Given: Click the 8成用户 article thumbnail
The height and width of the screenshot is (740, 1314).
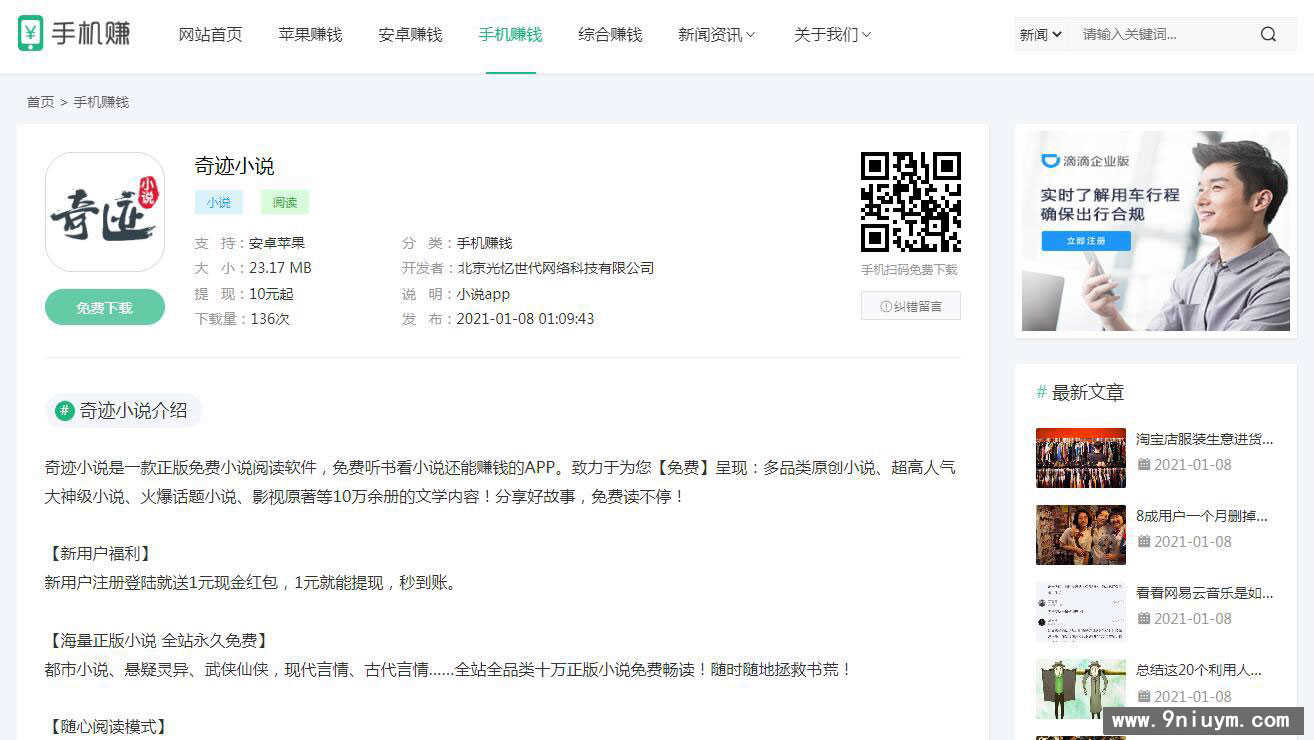Looking at the screenshot, I should [1081, 534].
